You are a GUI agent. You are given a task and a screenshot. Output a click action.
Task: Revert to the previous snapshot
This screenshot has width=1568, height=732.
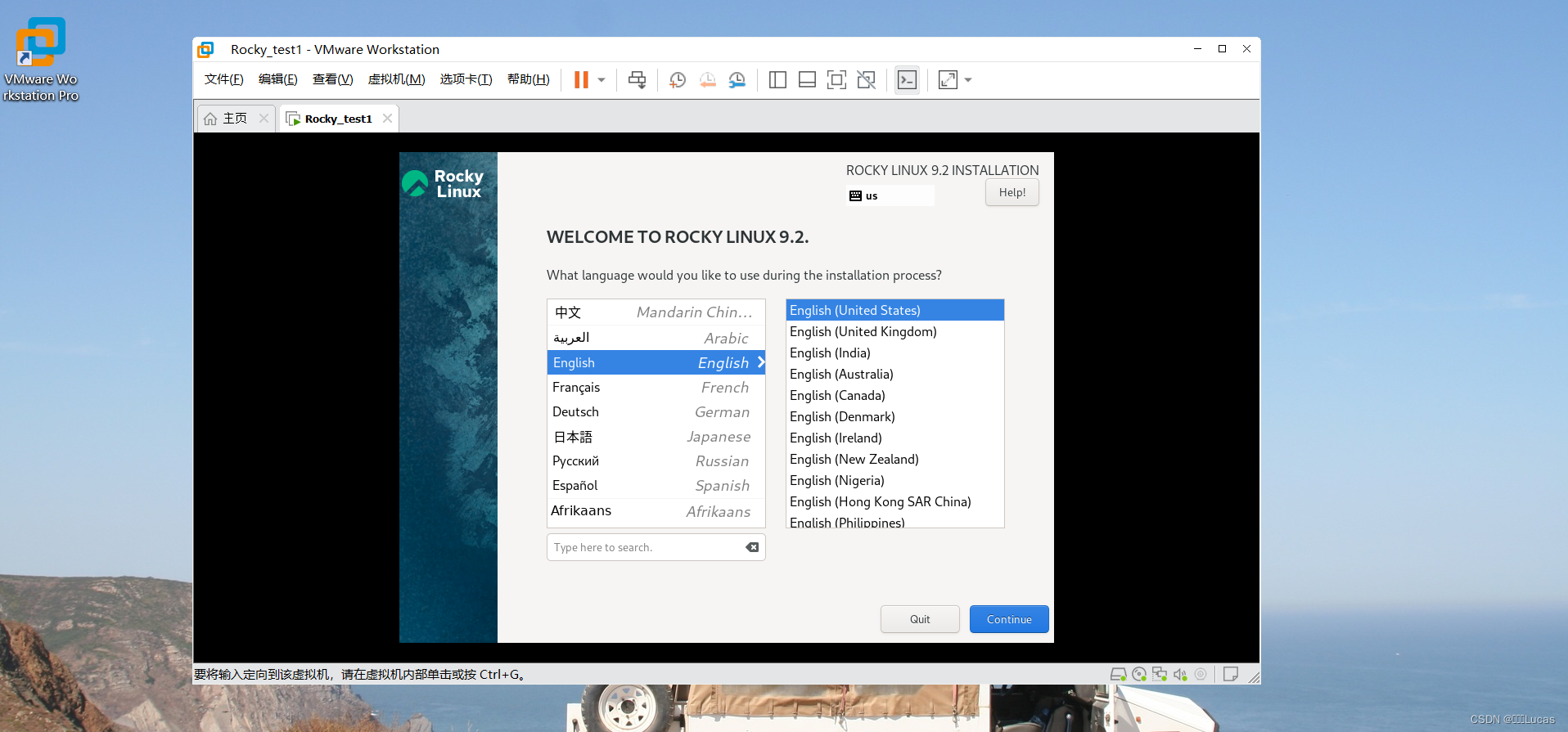point(708,79)
